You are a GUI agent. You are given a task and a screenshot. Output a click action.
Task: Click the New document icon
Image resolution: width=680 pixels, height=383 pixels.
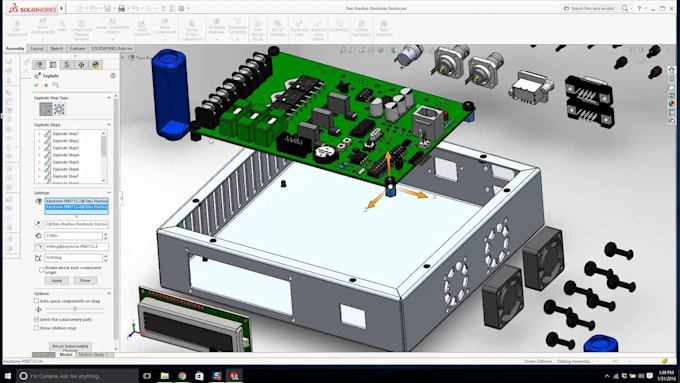[80, 8]
